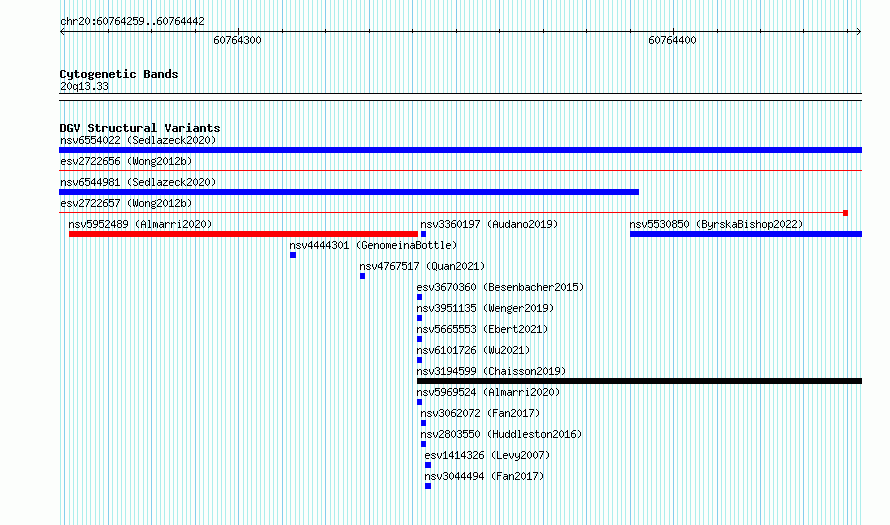The image size is (890, 525).
Task: Click the red end marker of esv2722657
Action: tap(845, 213)
